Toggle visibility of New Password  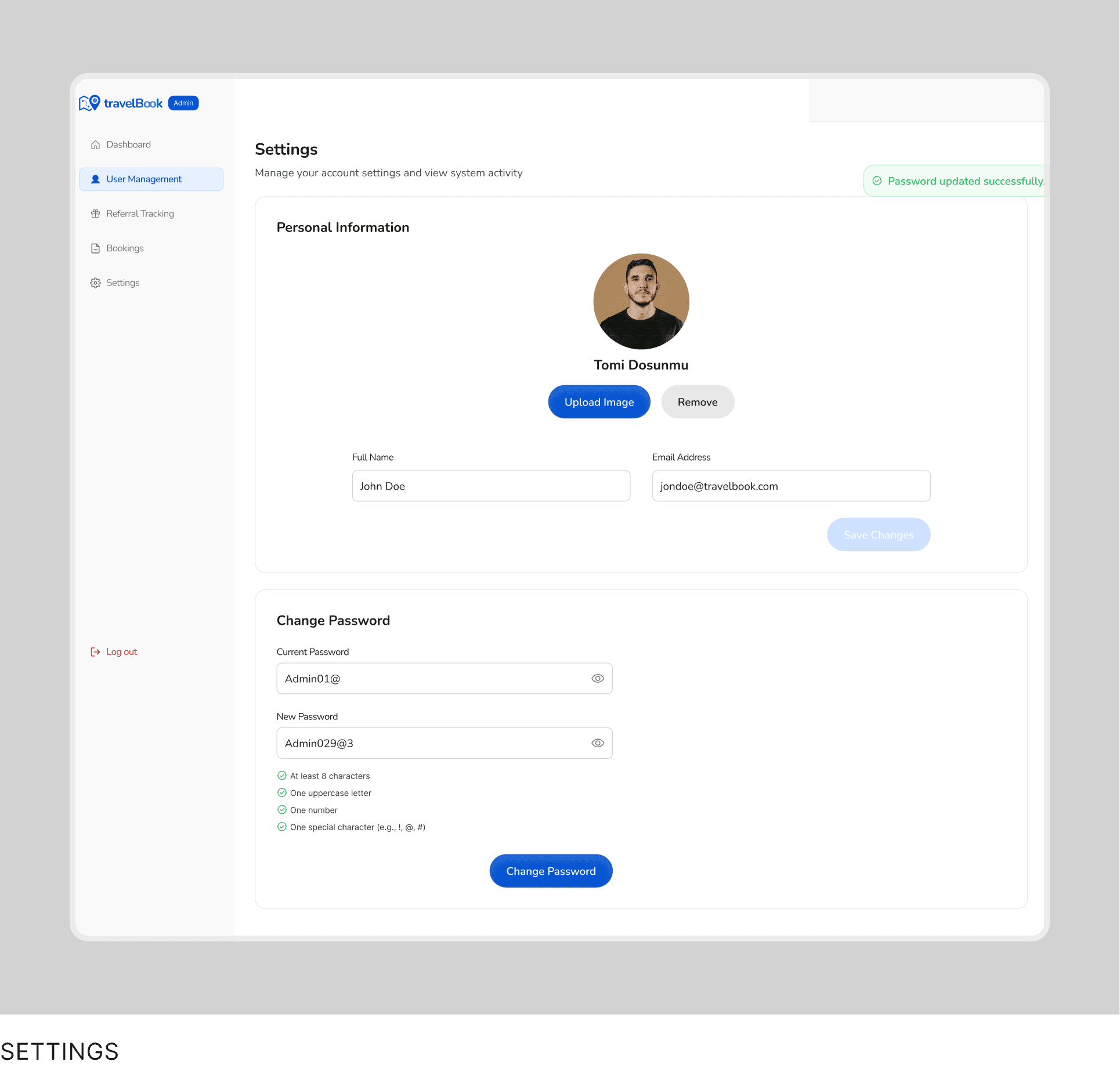pyautogui.click(x=597, y=743)
